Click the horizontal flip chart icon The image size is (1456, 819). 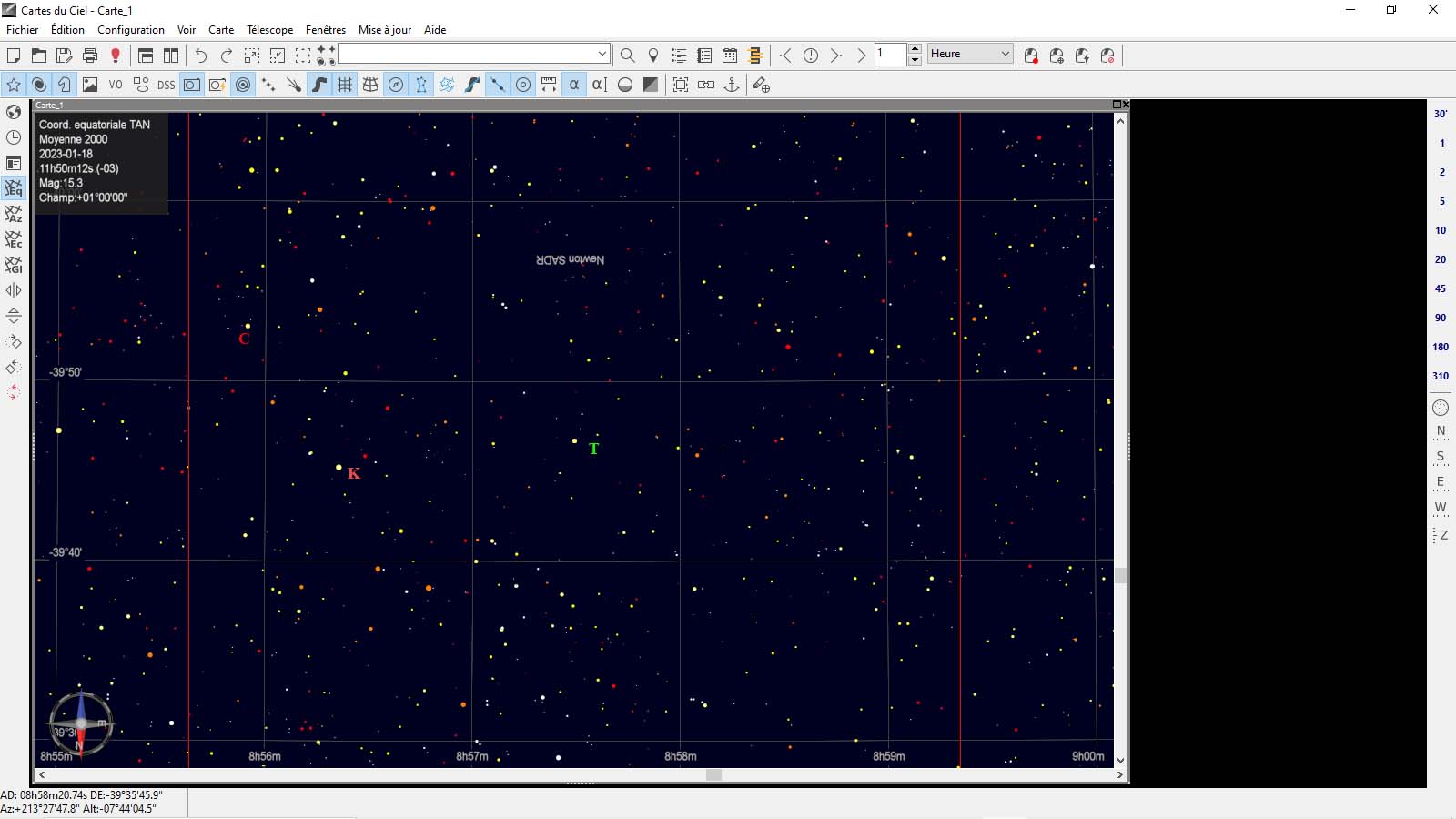[x=14, y=290]
